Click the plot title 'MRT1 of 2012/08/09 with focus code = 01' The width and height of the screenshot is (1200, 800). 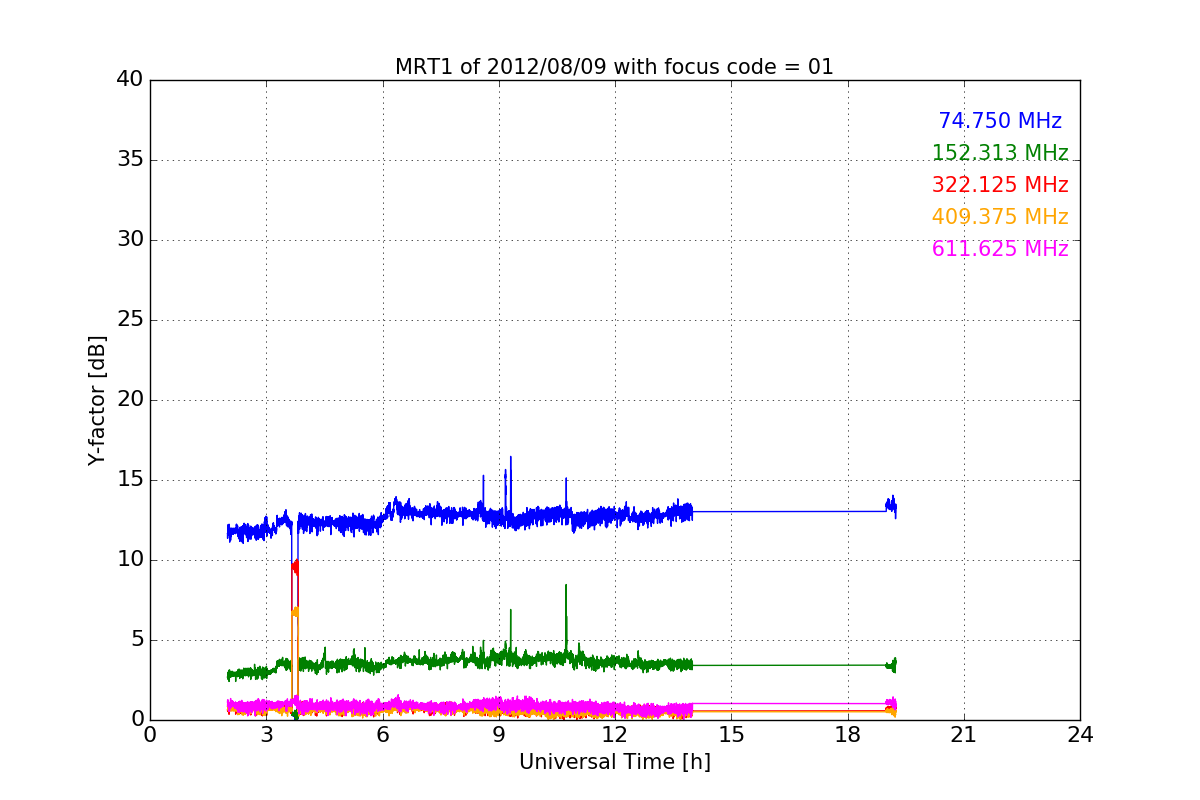614,67
